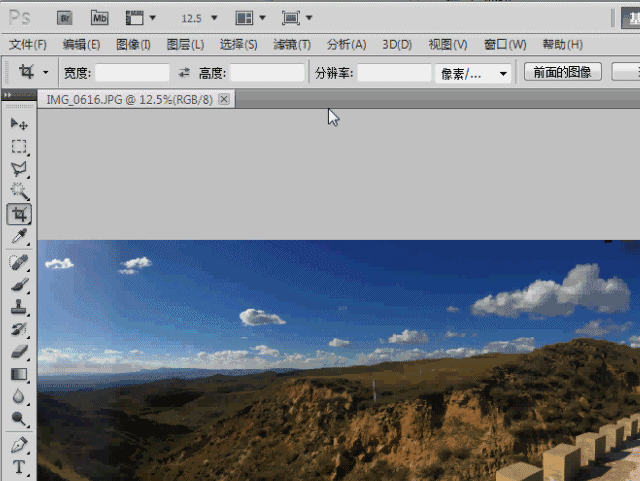Collapse the tools panel with double-arrow
Screen dimensions: 640x481
pyautogui.click(x=7, y=95)
